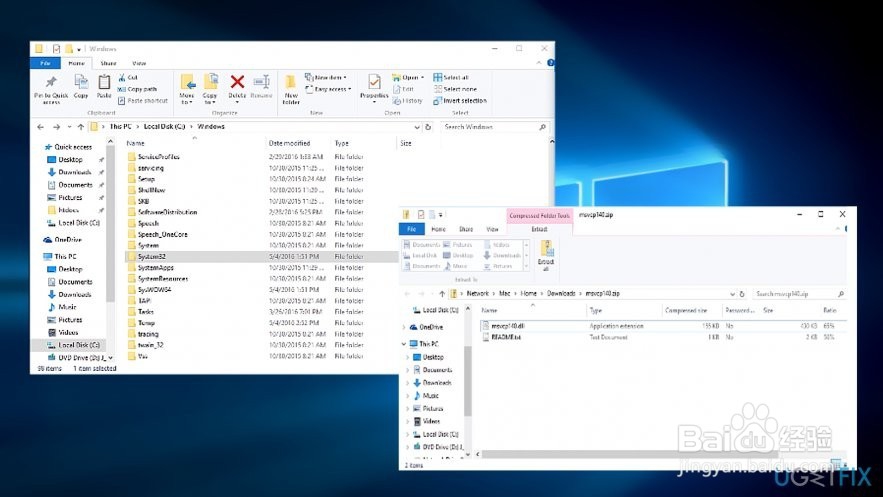Open the New item dropdown
883x497 pixels.
pyautogui.click(x=326, y=77)
